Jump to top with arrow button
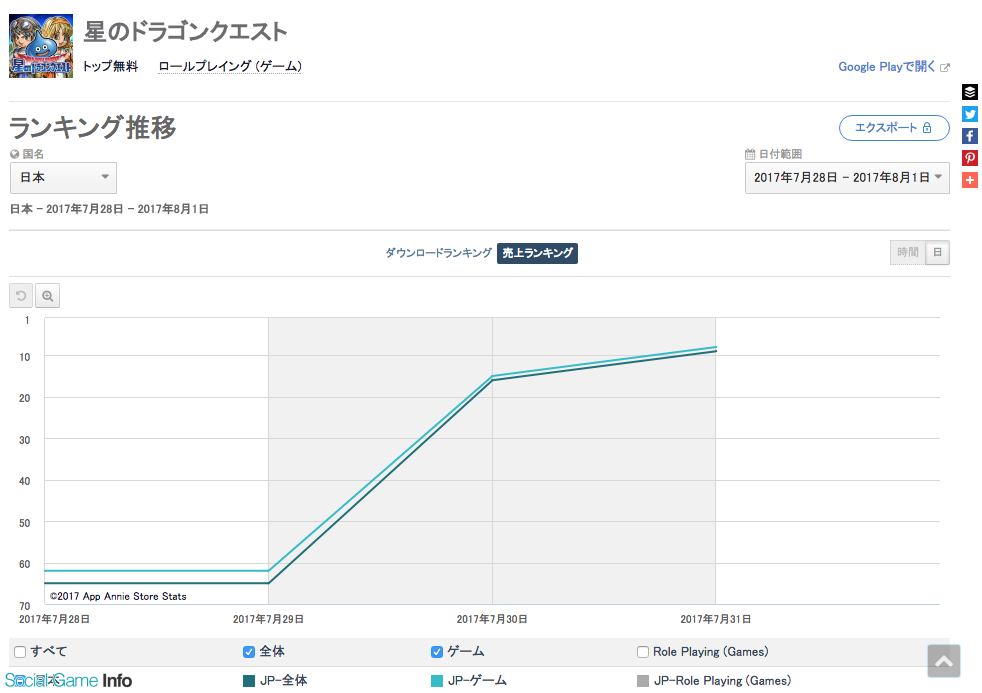Image resolution: width=982 pixels, height=693 pixels. [x=943, y=661]
